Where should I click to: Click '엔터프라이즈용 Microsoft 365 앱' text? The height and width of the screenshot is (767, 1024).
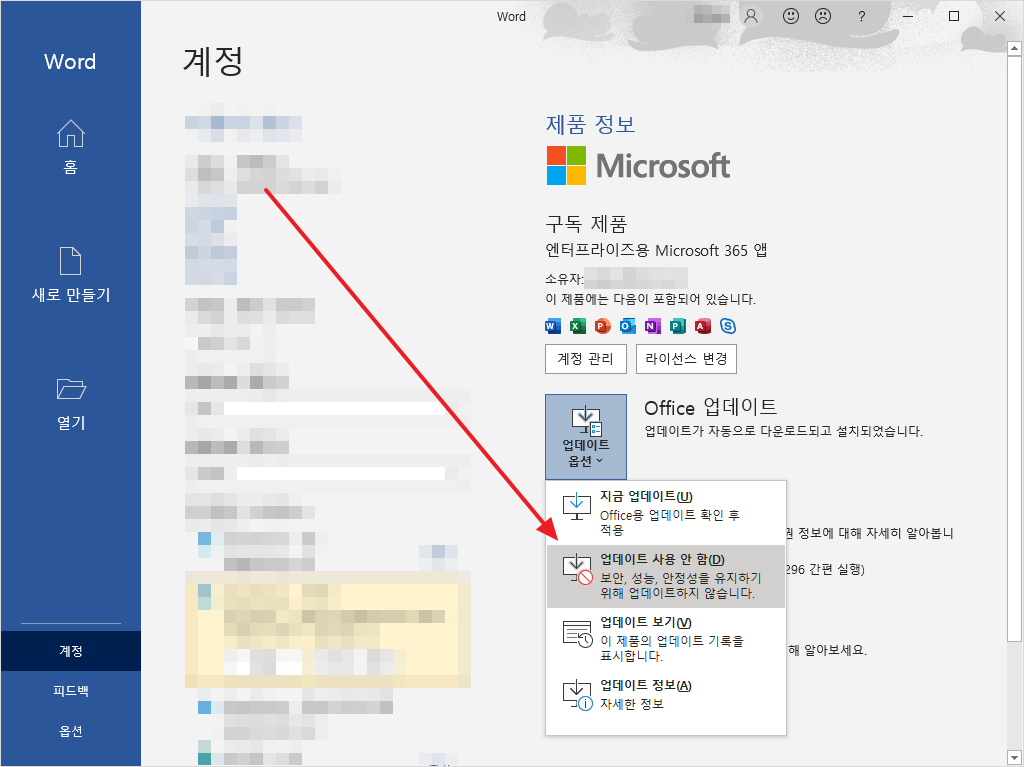(656, 251)
